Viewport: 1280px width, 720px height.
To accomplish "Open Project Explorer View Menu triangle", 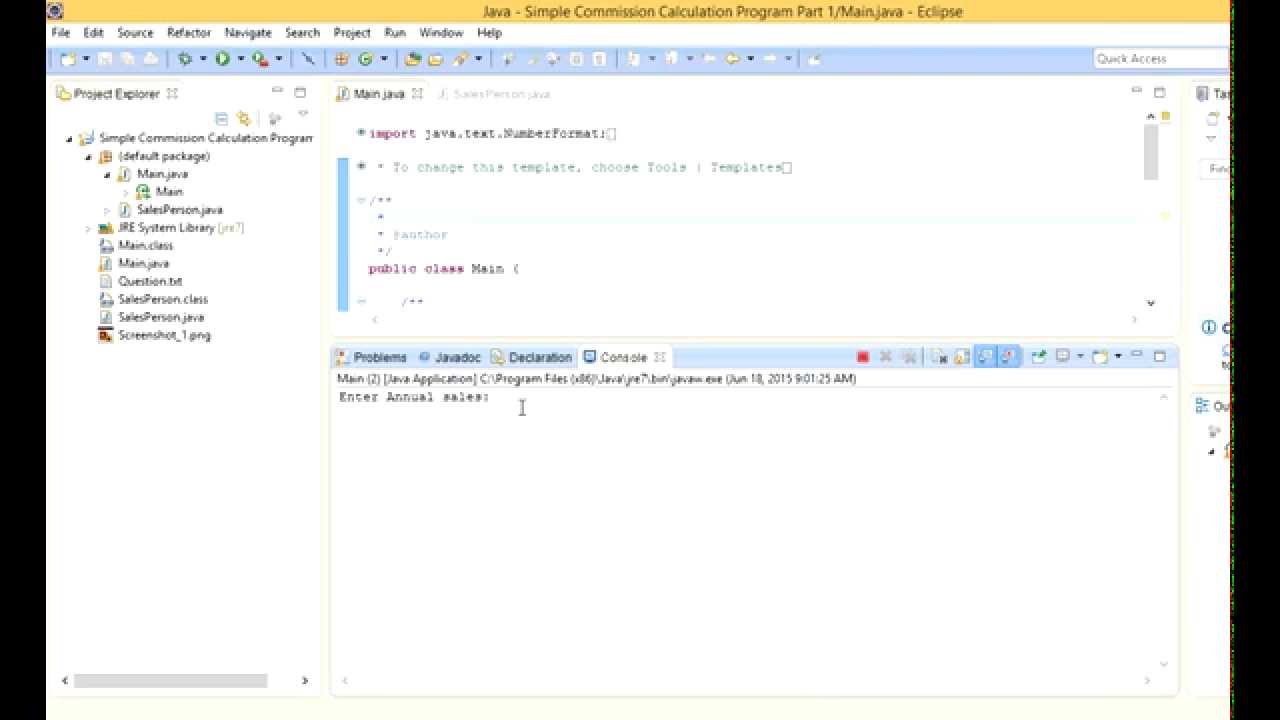I will click(303, 115).
